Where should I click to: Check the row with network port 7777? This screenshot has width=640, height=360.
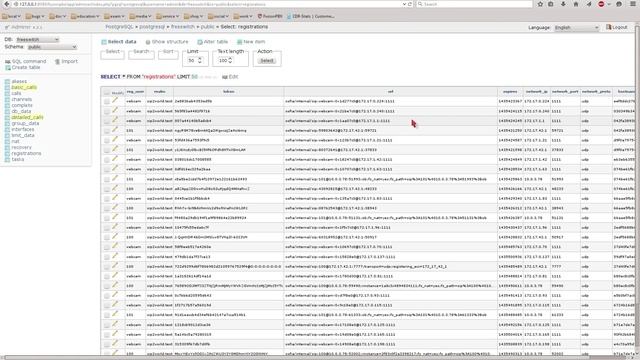tap(107, 267)
